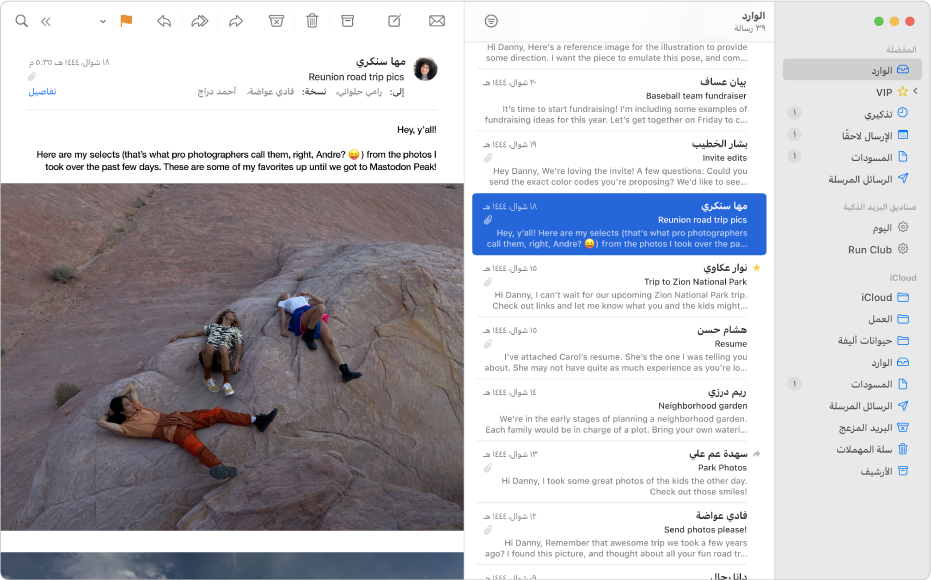Image resolution: width=931 pixels, height=580 pixels.
Task: Click the yellow minimize window button
Action: (x=894, y=21)
